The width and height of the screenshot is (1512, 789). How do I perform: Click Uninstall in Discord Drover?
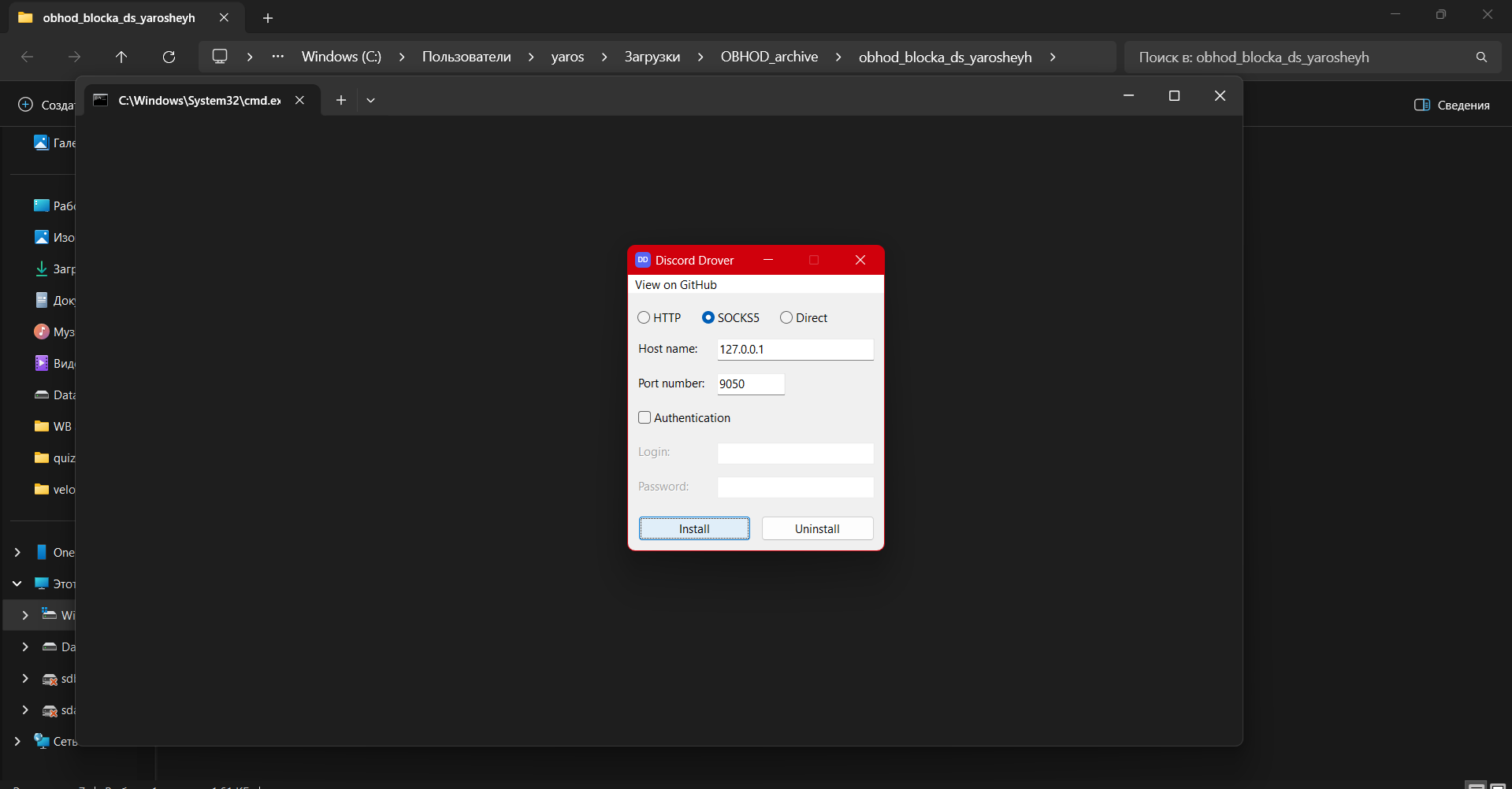(817, 528)
